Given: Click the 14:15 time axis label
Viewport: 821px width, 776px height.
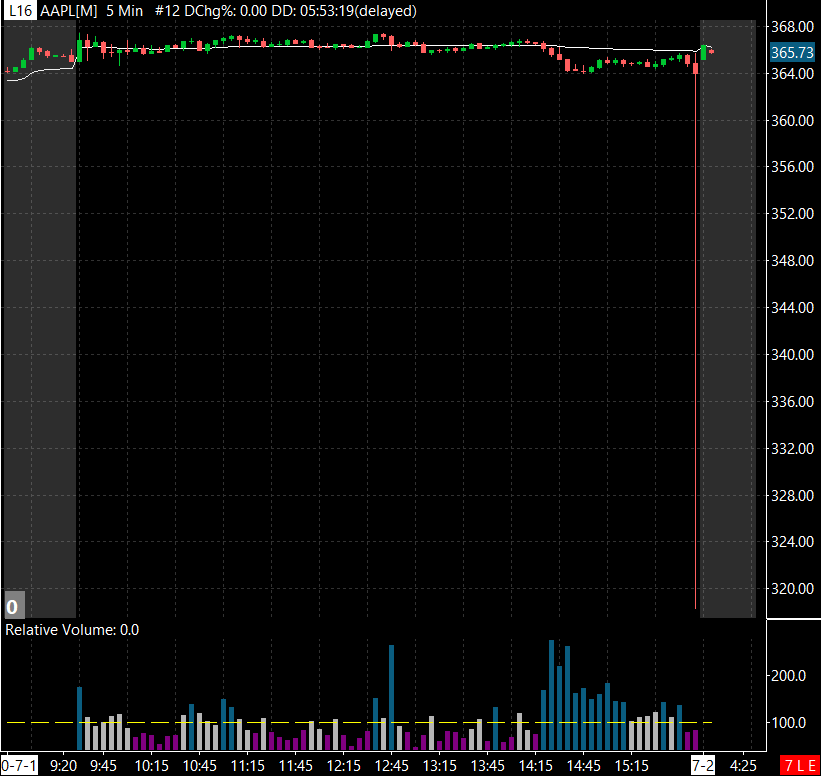Looking at the screenshot, I should click(536, 766).
